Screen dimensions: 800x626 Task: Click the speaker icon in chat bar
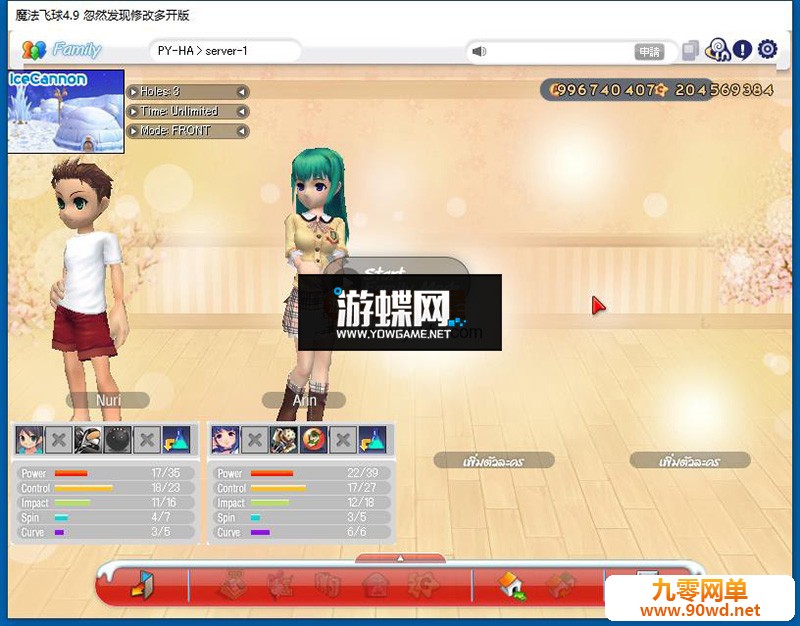pos(479,52)
